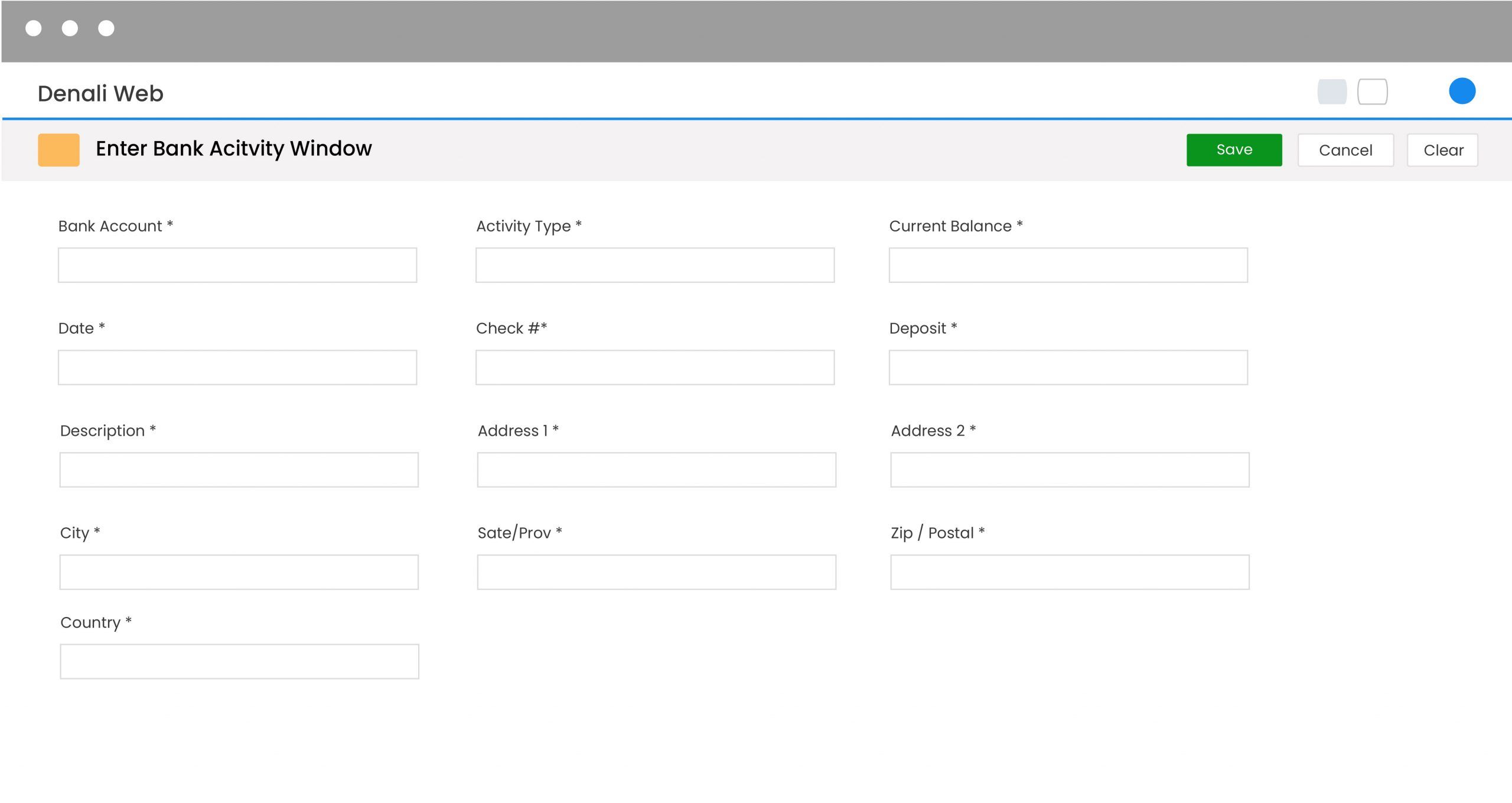Click the outlined square header icon

pyautogui.click(x=1372, y=92)
